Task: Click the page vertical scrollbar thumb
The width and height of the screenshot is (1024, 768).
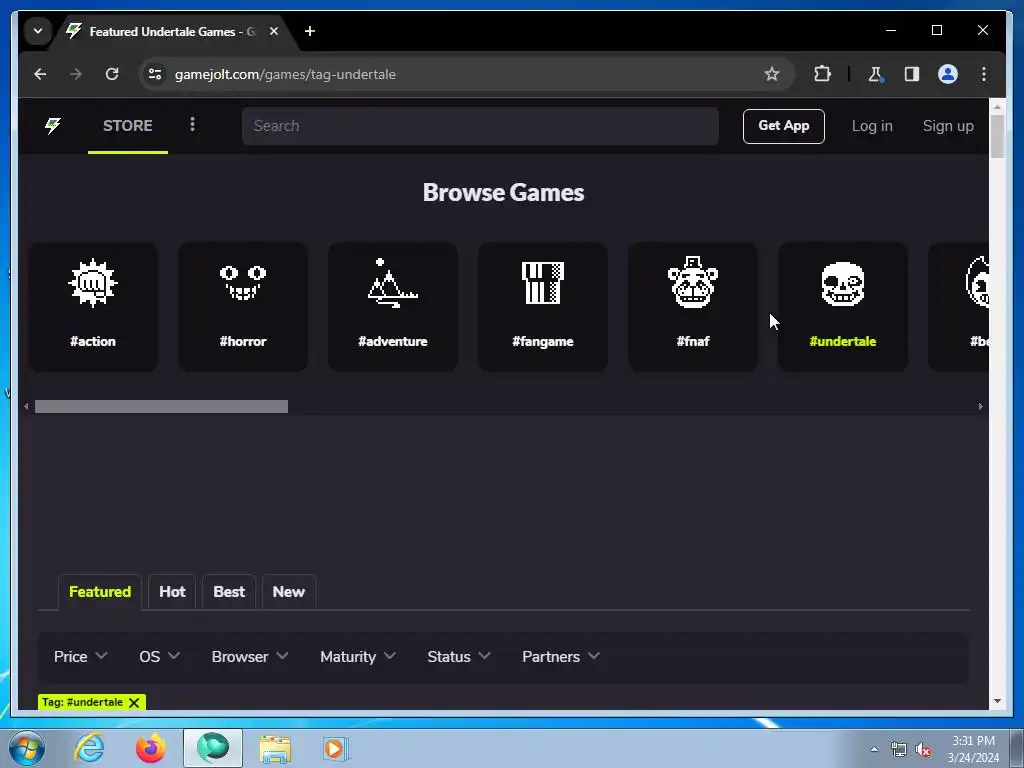Action: (x=997, y=136)
